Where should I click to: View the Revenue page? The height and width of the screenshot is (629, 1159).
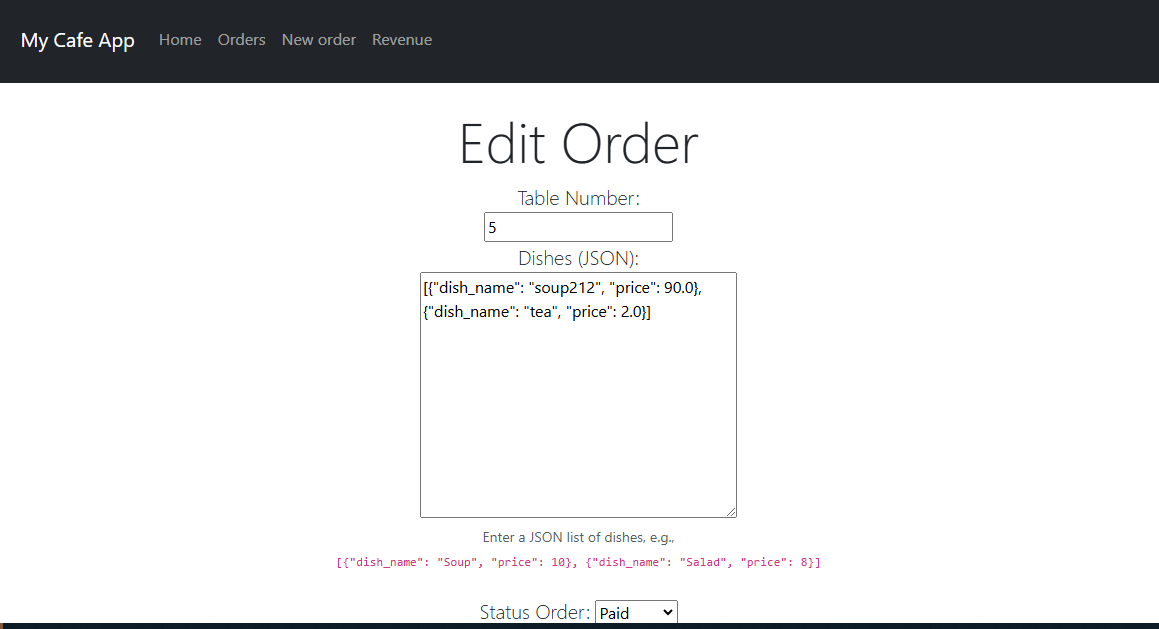point(402,40)
